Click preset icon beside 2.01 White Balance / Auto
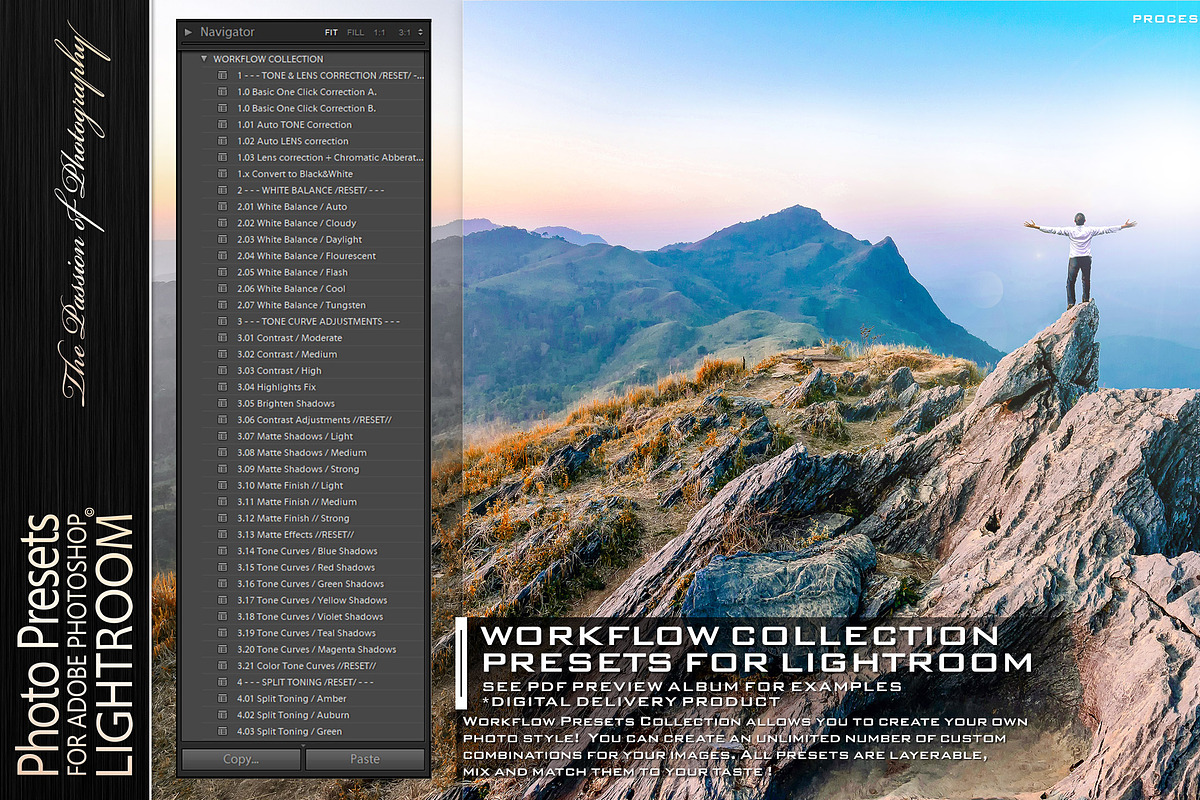 [223, 207]
